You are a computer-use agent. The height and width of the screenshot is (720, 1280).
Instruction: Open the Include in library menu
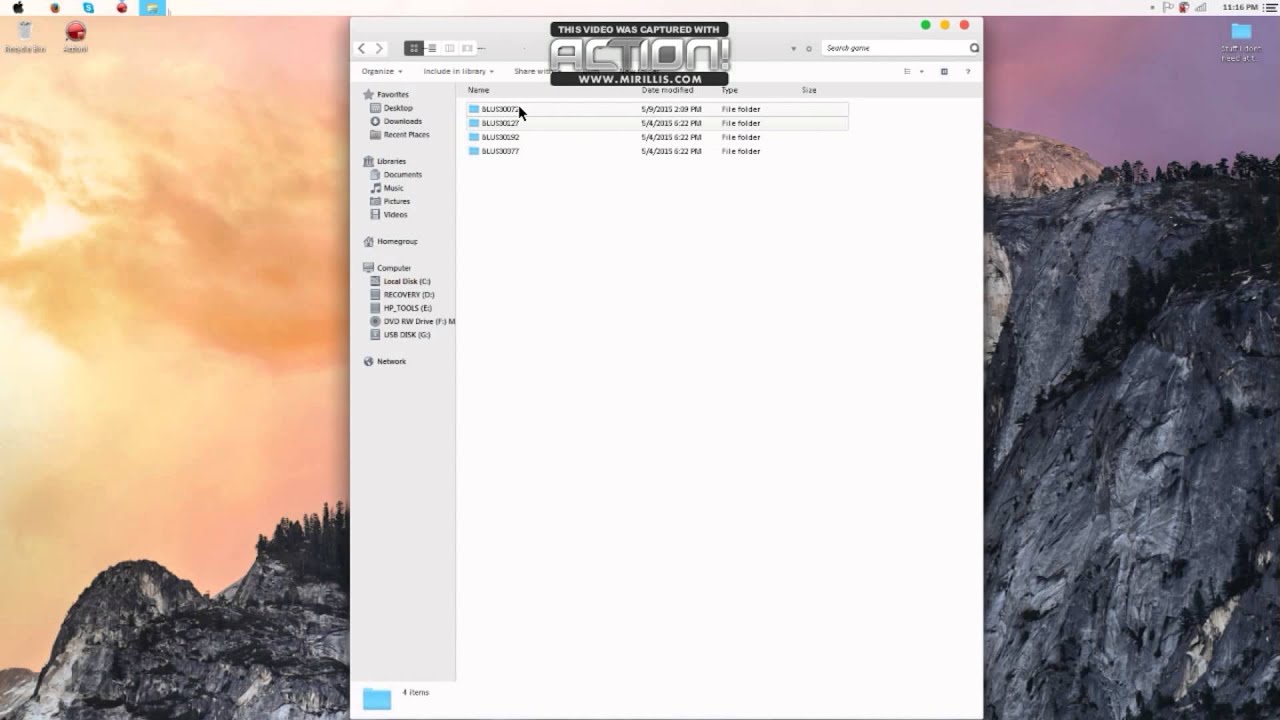[x=458, y=71]
